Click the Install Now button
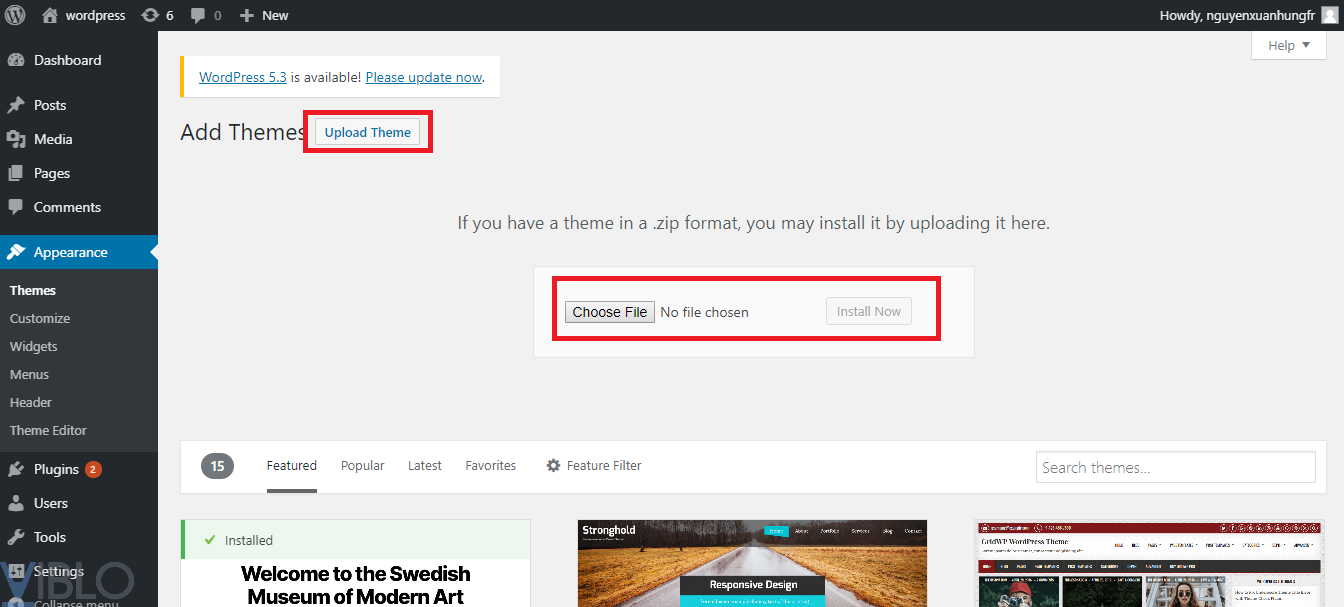Screen dimensions: 1344x607 pyautogui.click(x=869, y=311)
